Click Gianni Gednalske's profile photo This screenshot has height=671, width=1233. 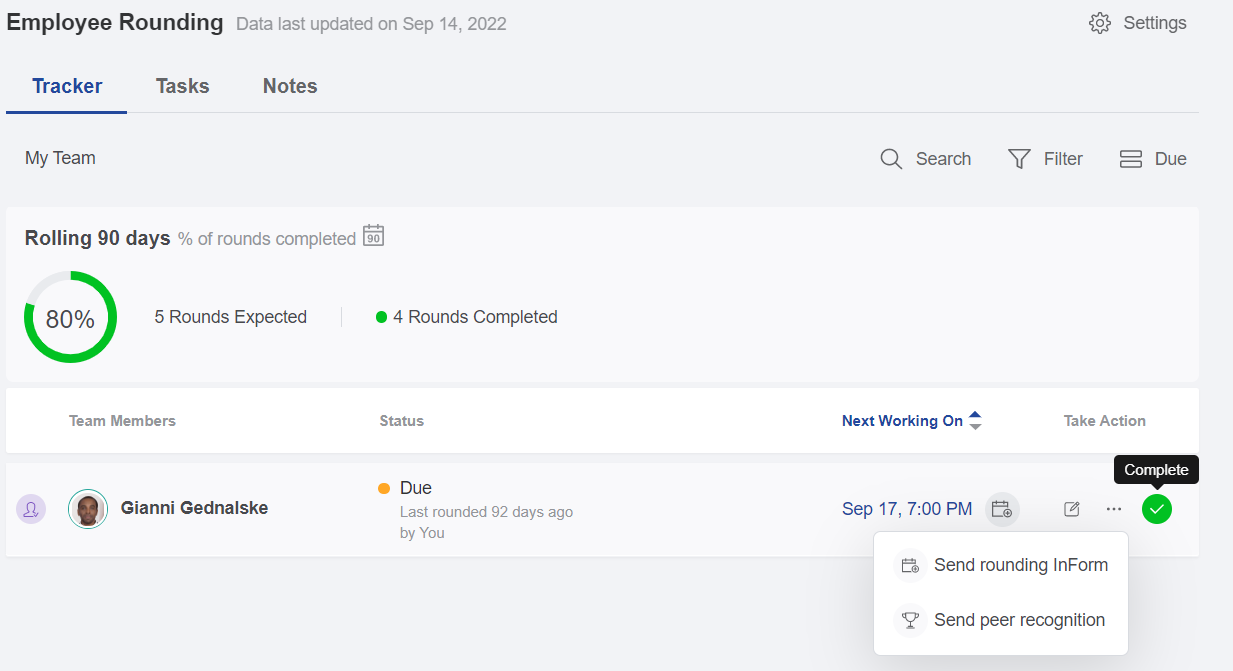coord(88,509)
